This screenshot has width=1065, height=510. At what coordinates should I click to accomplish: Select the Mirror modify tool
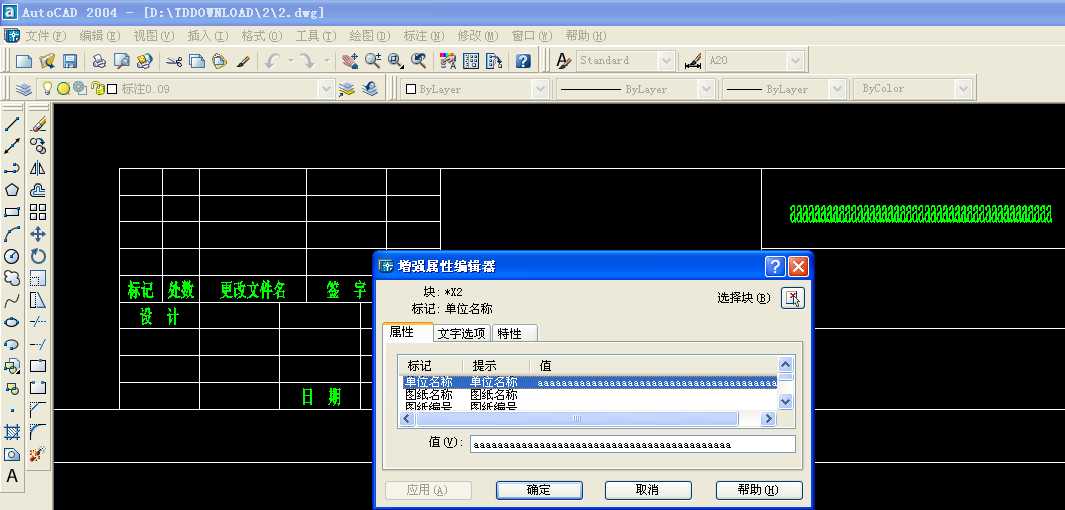pyautogui.click(x=38, y=168)
